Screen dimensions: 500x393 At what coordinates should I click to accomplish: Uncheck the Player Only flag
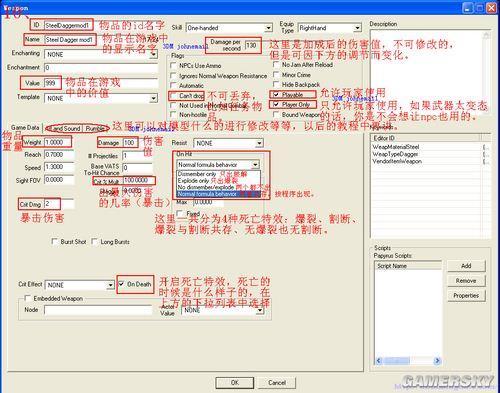coord(276,104)
